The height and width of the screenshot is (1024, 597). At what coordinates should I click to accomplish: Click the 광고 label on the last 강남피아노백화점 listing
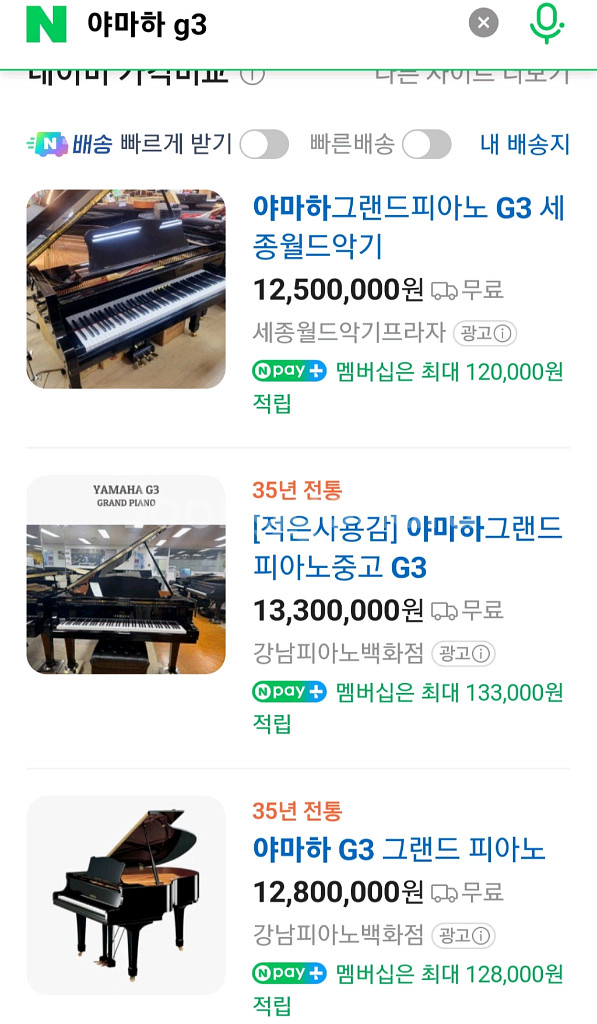462,934
